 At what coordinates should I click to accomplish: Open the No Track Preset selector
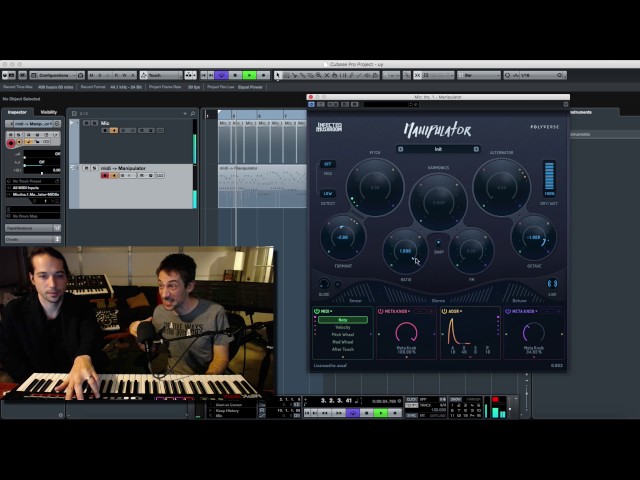tap(33, 181)
